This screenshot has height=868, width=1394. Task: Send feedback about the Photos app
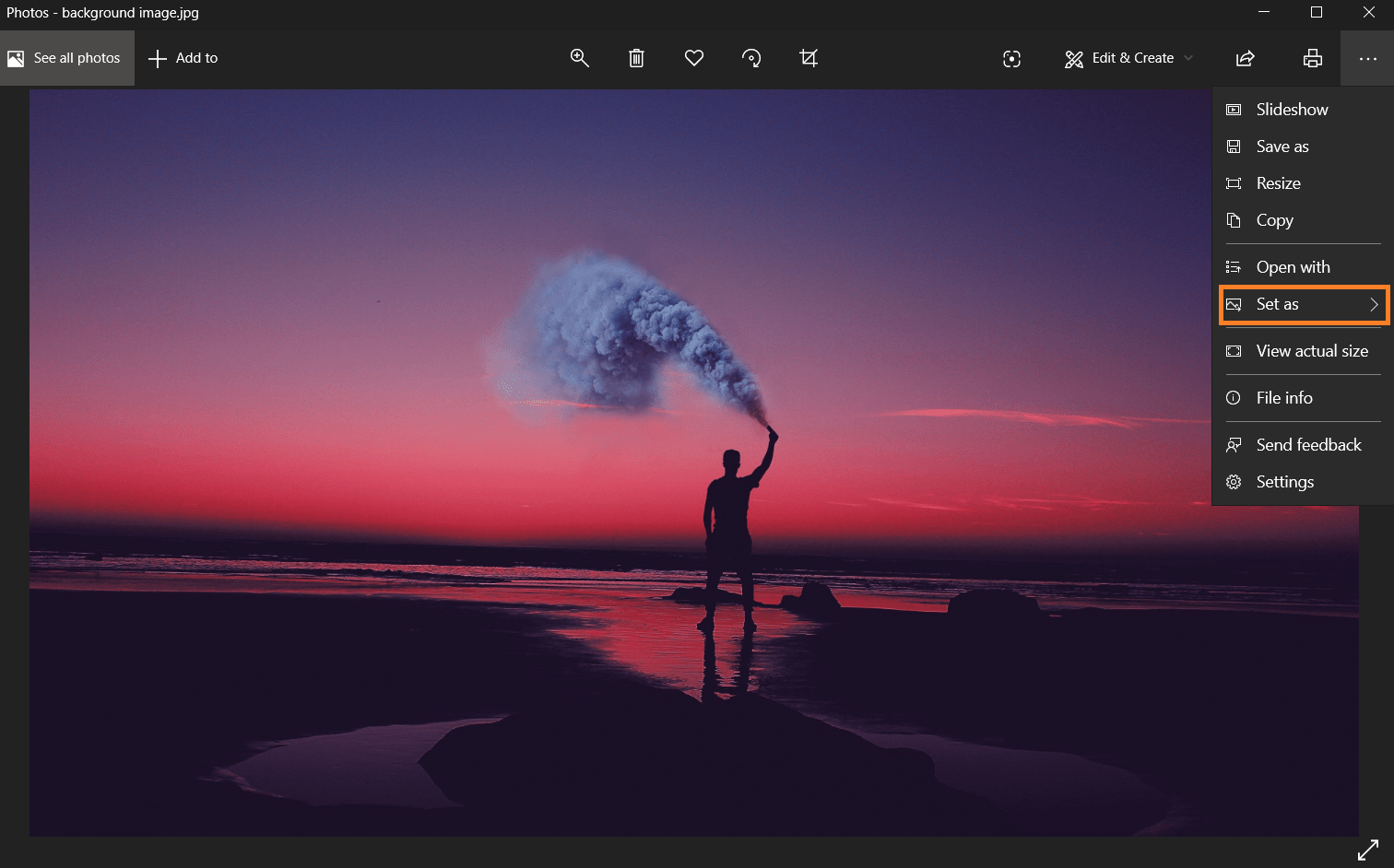coord(1308,444)
